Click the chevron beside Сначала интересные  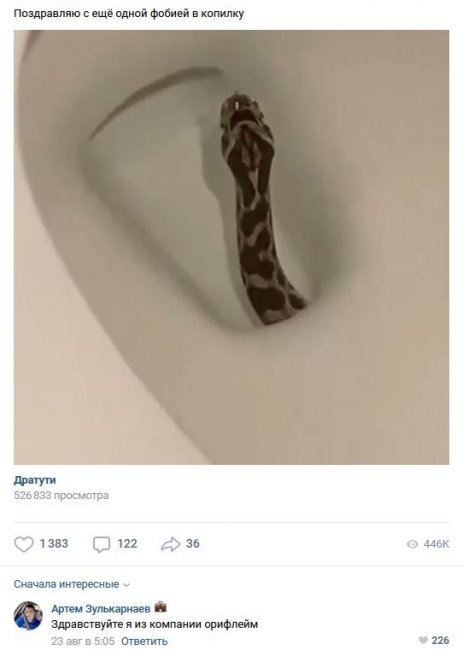coord(127,585)
